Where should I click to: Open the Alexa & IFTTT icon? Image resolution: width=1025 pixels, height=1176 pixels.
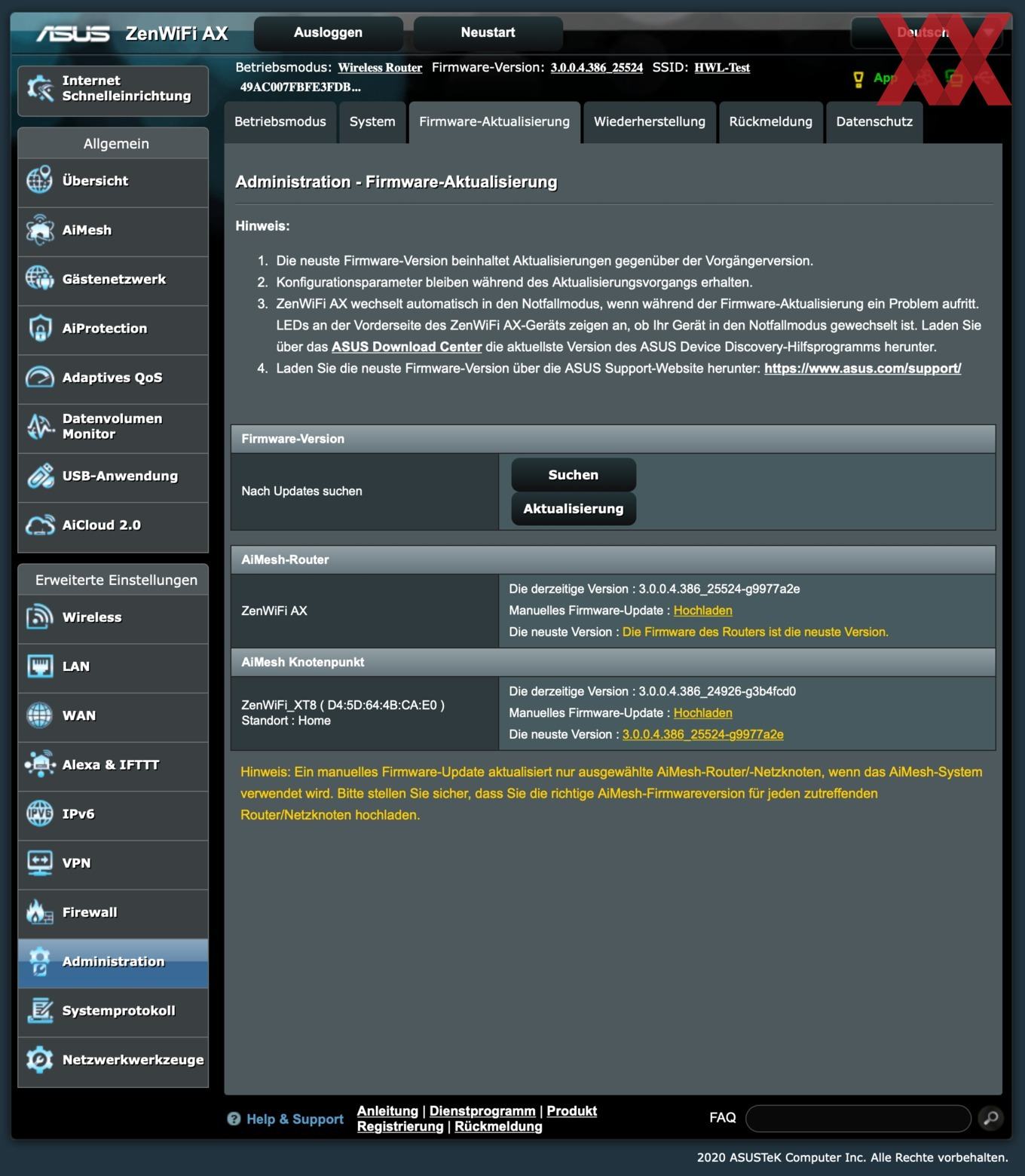[40, 764]
